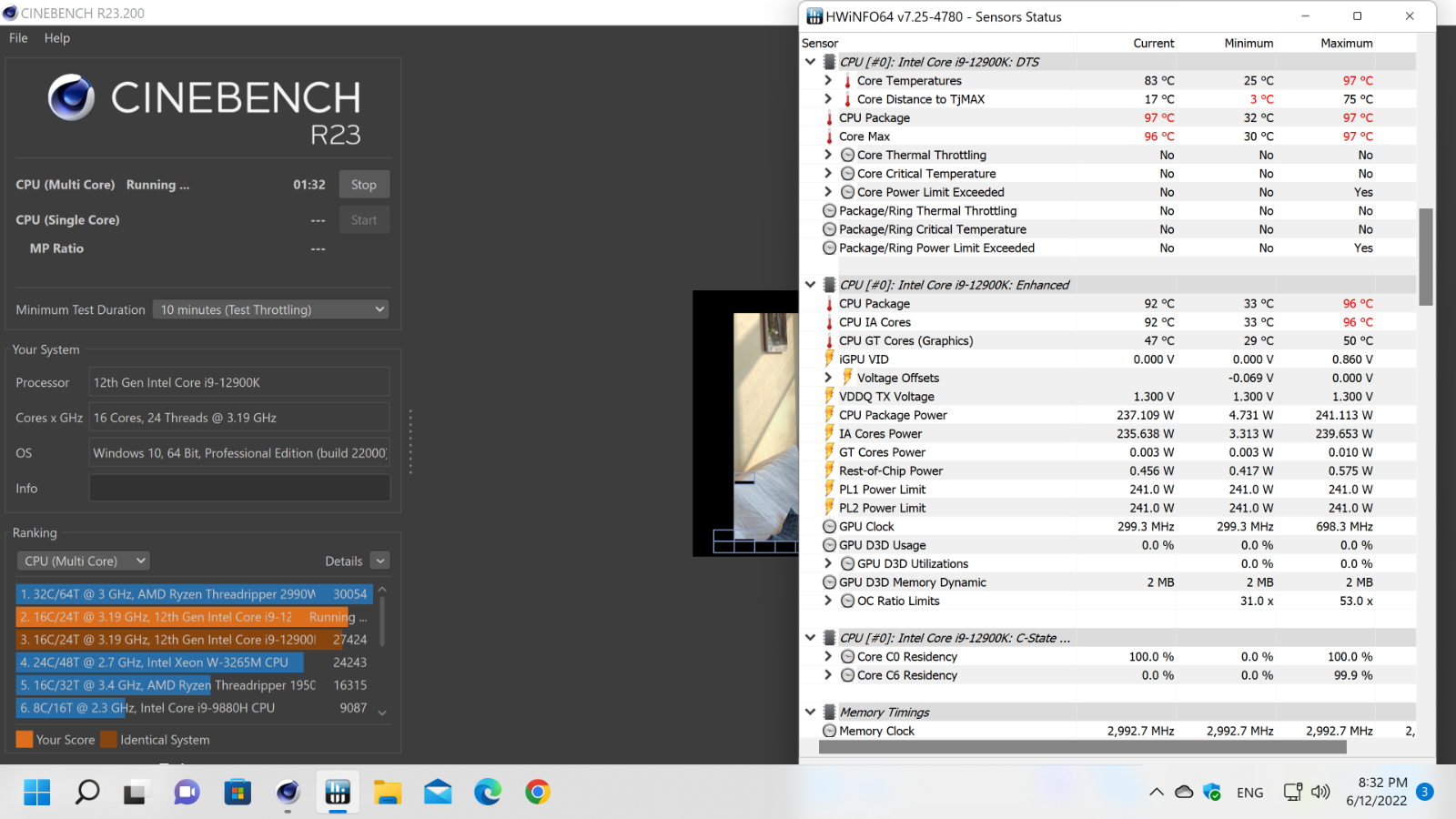
Task: Click HWiNFO vertical scrollbar thumb
Action: (1426, 257)
